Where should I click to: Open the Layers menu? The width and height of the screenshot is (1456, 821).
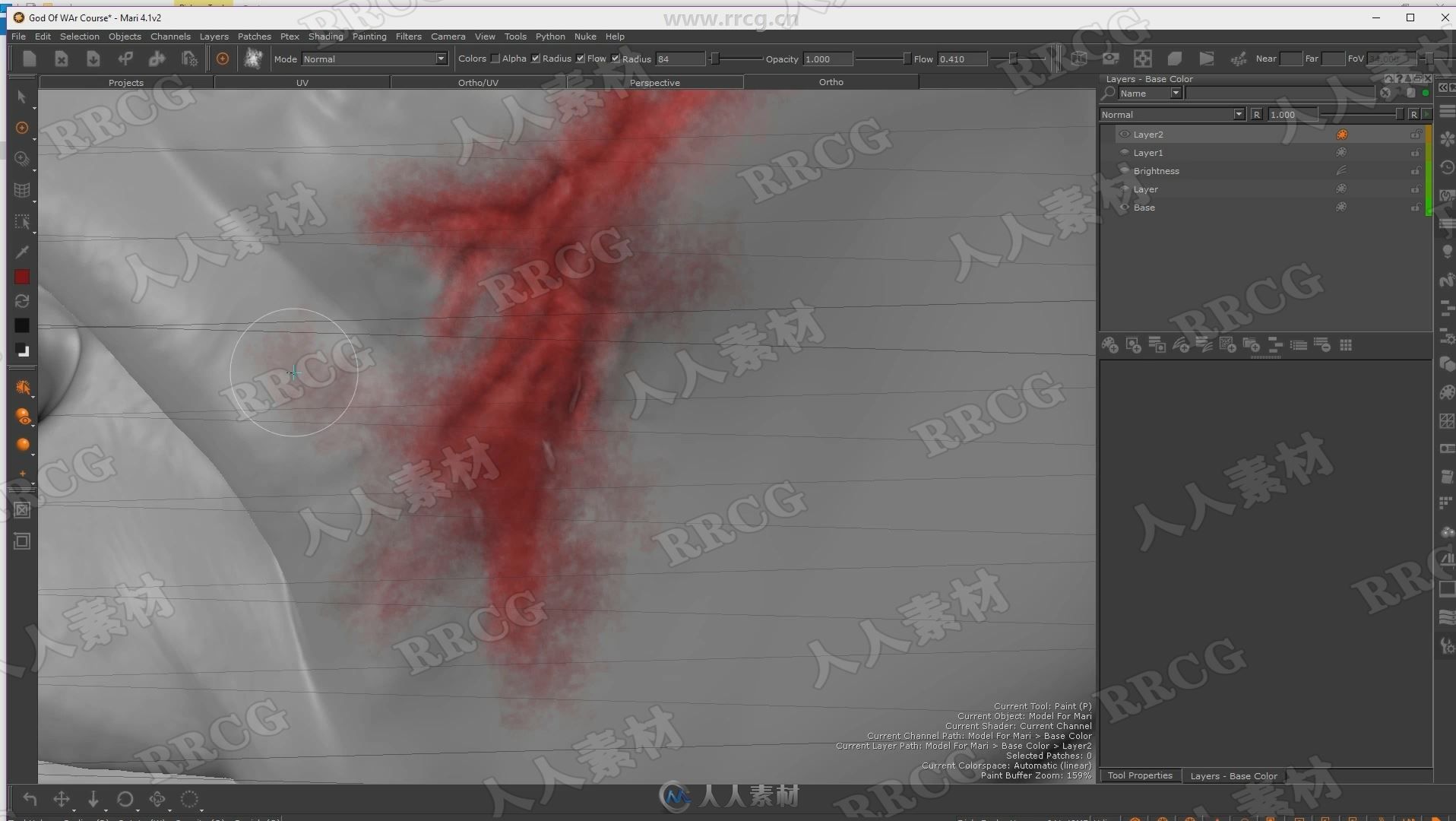214,36
